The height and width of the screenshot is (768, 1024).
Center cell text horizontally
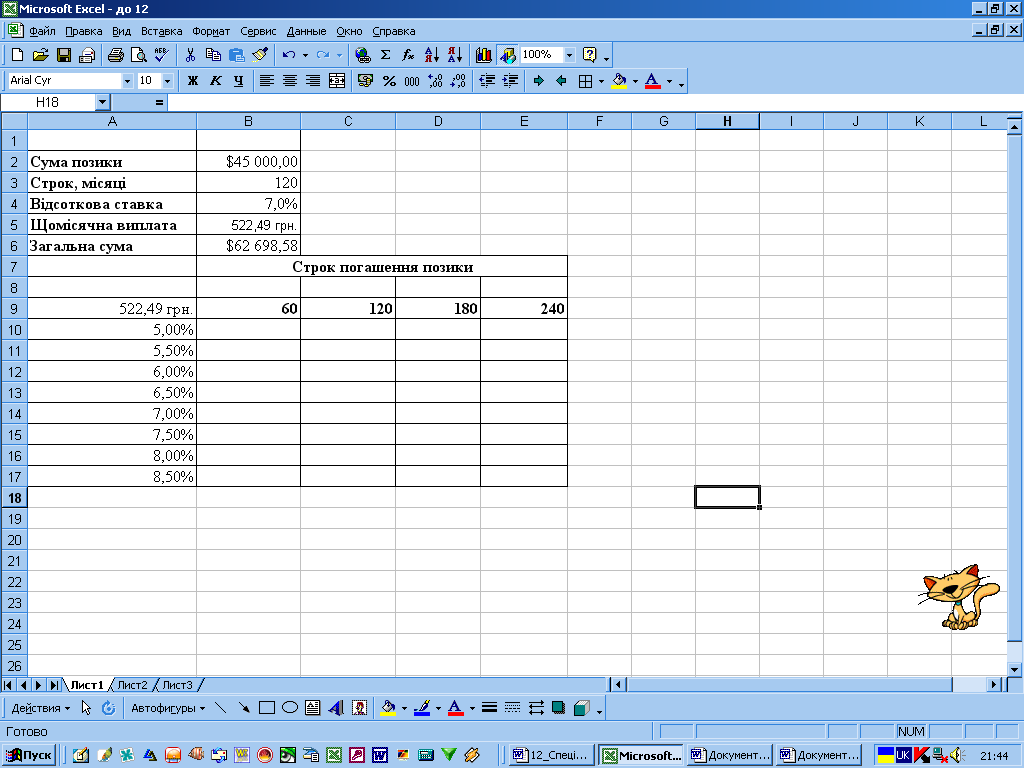290,81
